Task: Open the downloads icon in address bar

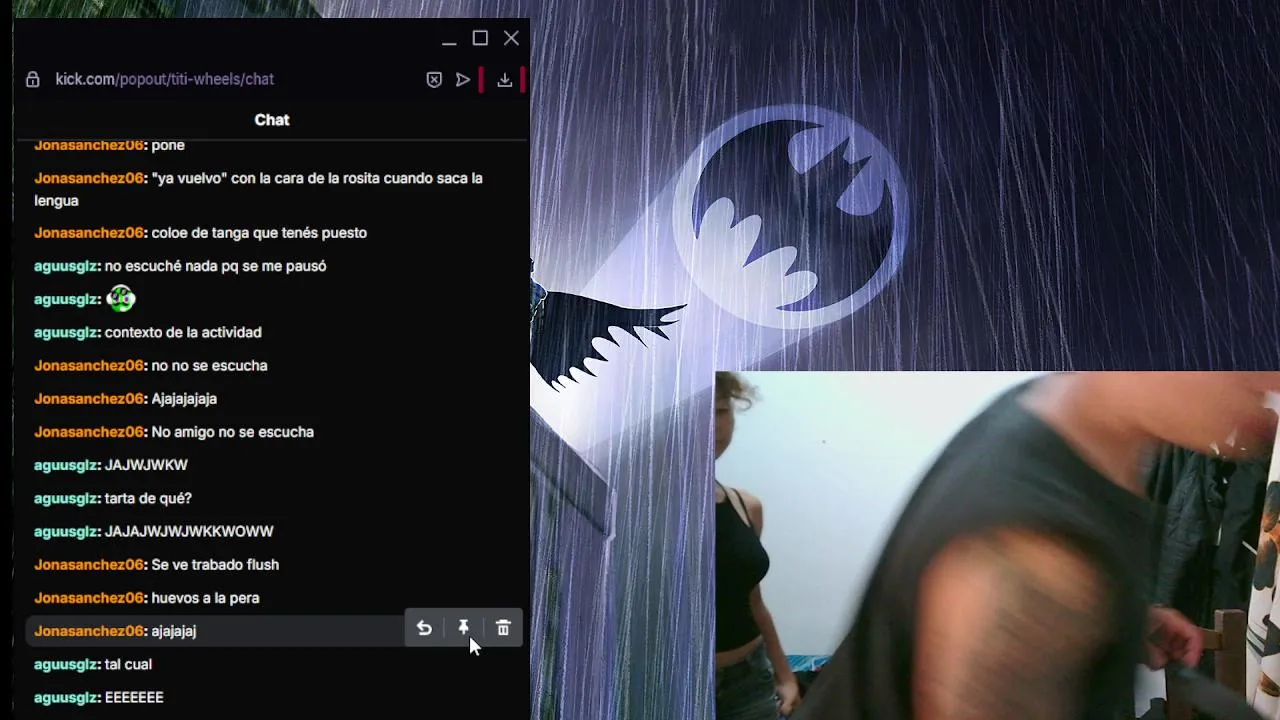Action: (505, 79)
